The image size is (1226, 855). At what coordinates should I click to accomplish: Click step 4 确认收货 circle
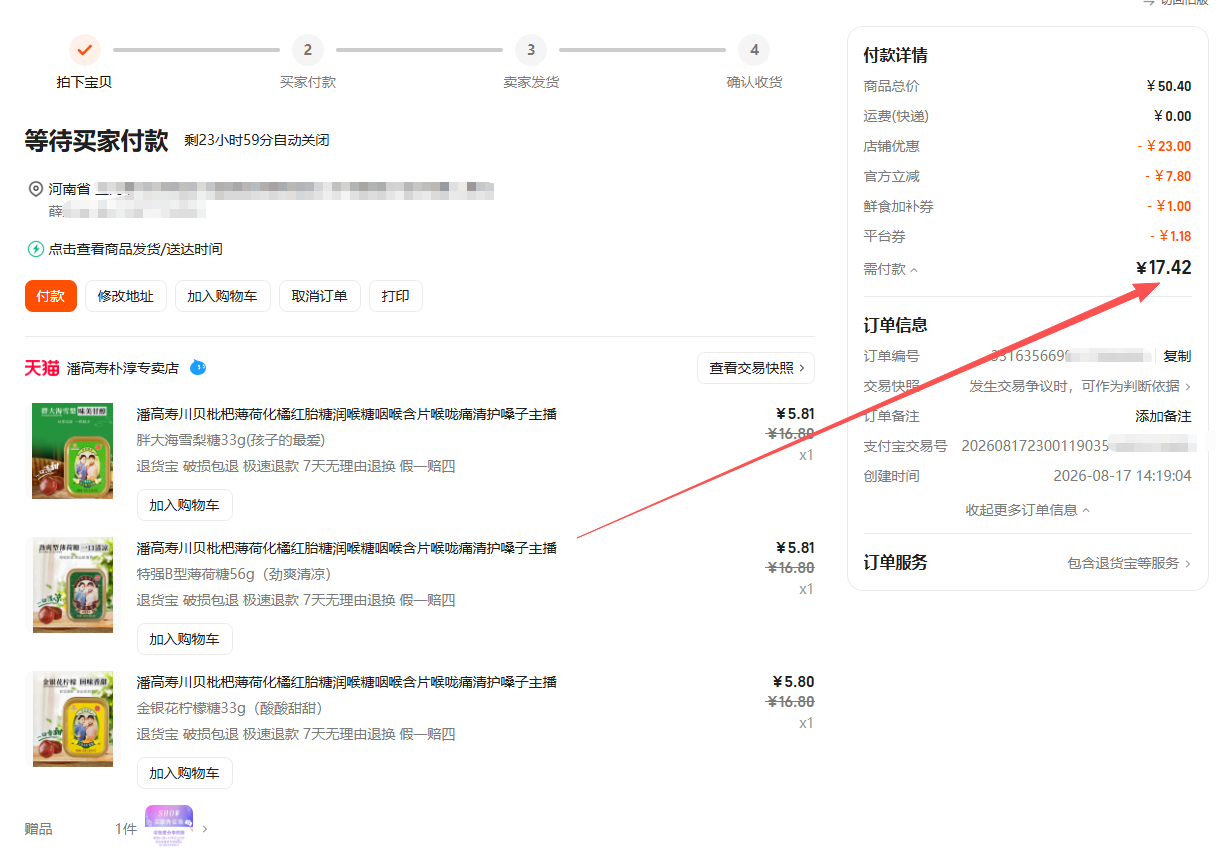[x=754, y=49]
